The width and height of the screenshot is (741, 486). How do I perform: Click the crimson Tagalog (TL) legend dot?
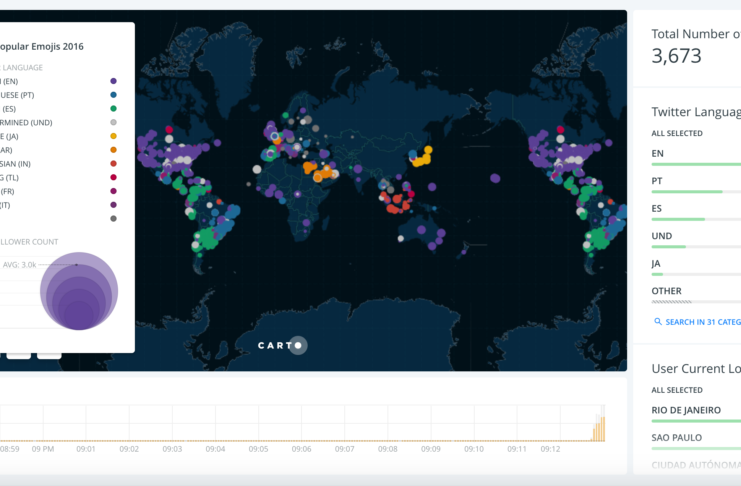114,177
